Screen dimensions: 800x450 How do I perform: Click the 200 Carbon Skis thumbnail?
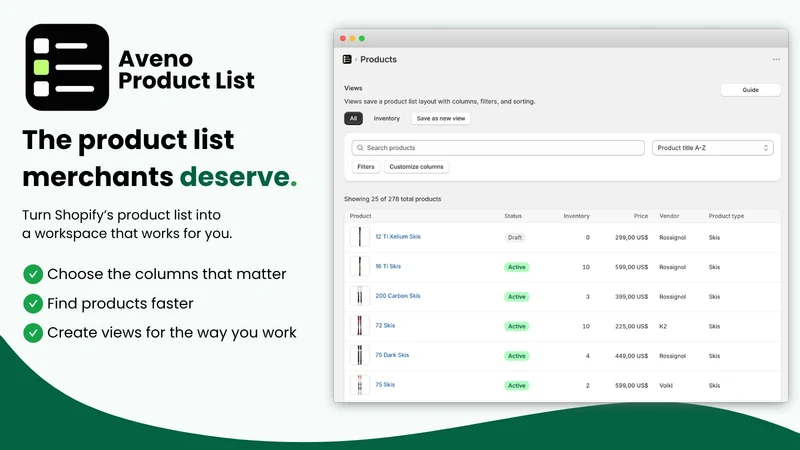(x=360, y=296)
